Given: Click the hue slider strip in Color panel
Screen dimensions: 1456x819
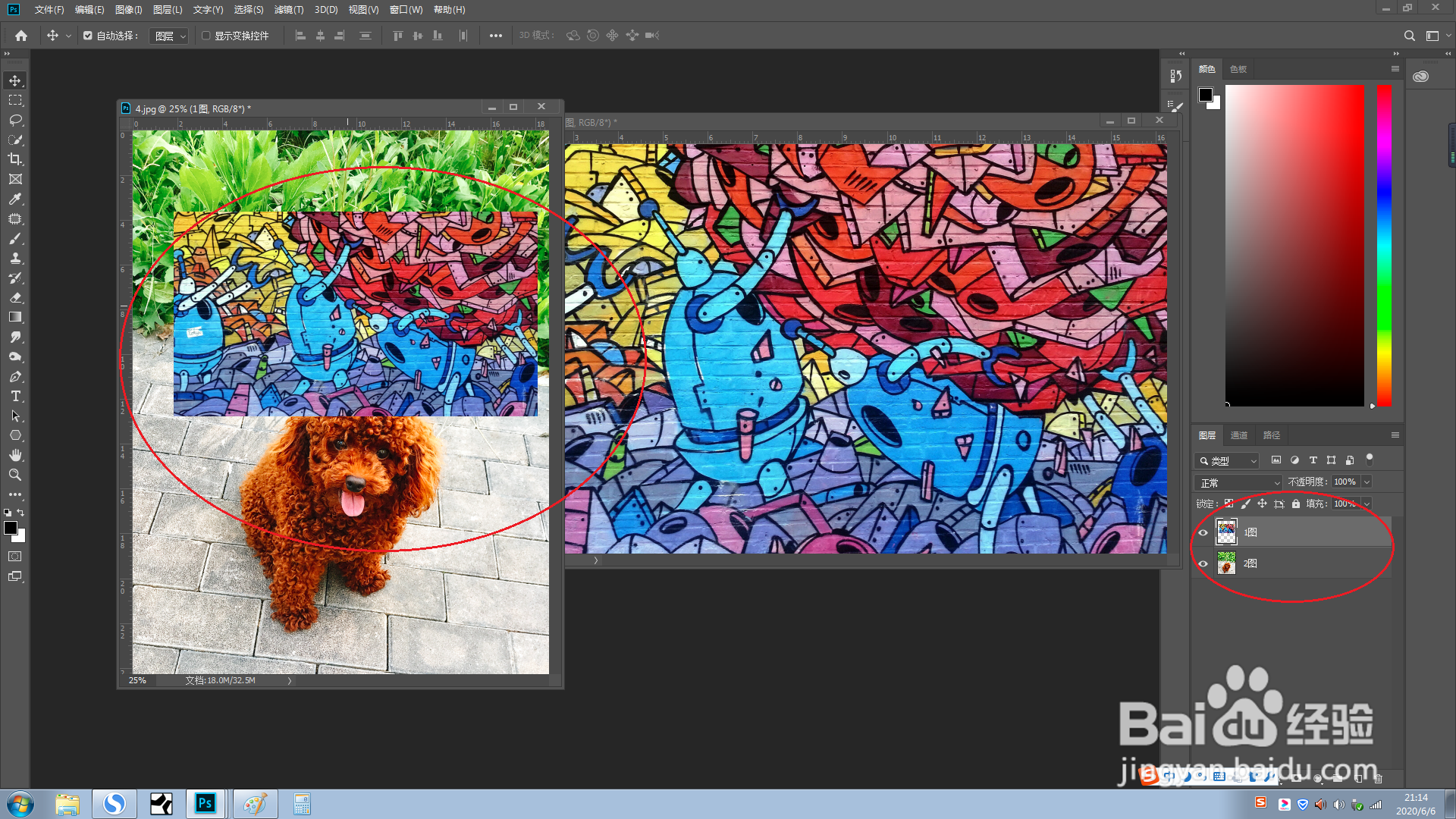Looking at the screenshot, I should point(1384,245).
